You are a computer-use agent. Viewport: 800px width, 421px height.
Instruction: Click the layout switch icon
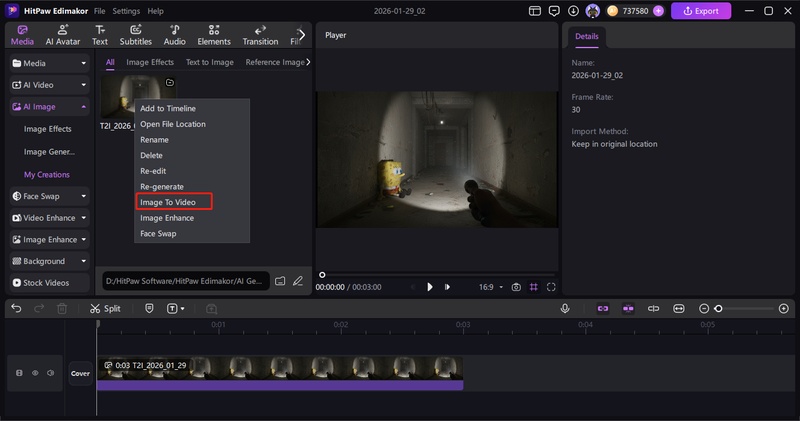(x=535, y=11)
